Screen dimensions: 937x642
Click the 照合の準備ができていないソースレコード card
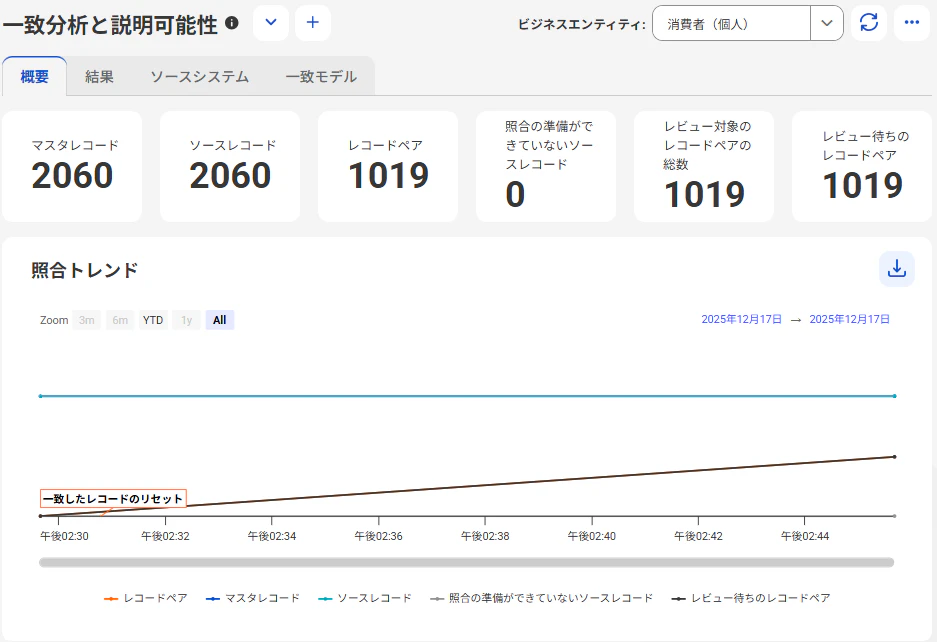(546, 166)
